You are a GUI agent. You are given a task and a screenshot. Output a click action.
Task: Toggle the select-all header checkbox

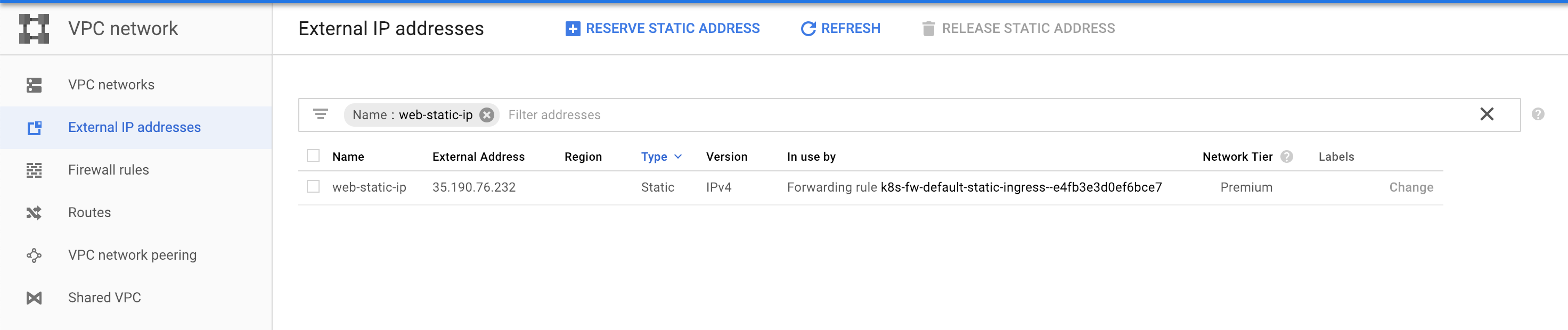(313, 156)
